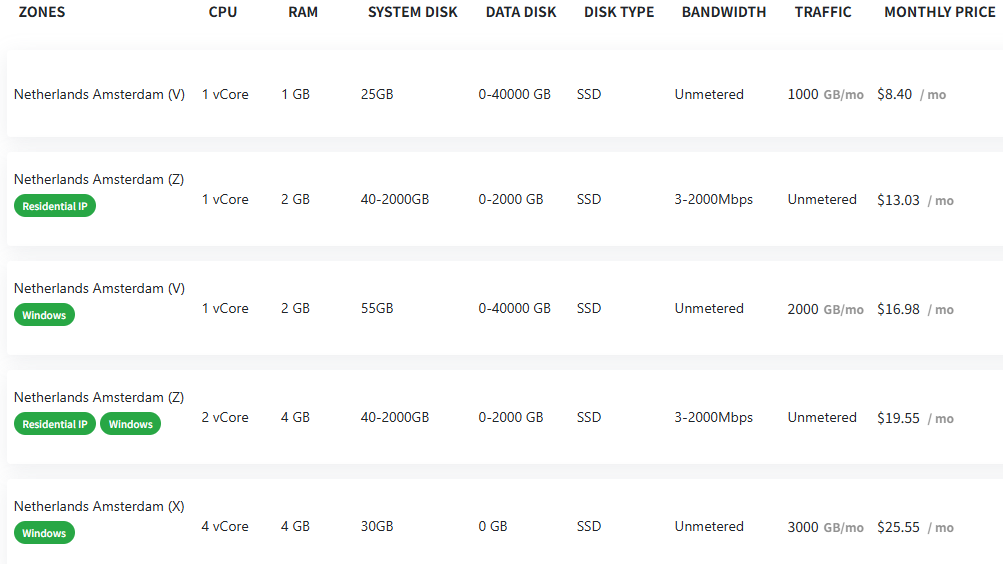This screenshot has width=1003, height=564.
Task: Sort by the MONTHLY PRICE header
Action: (x=939, y=12)
